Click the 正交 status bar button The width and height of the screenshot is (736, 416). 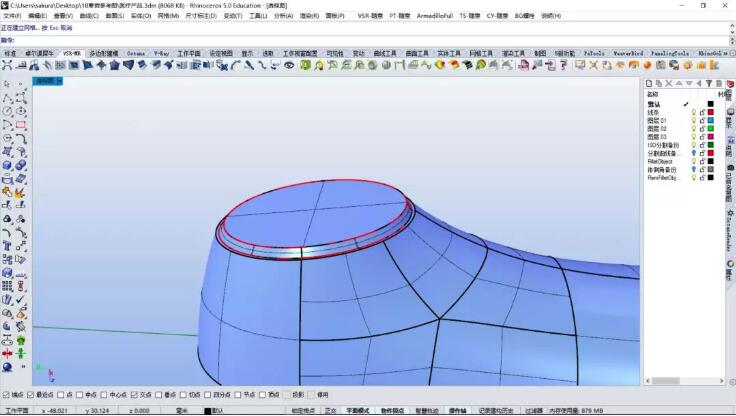coord(330,410)
